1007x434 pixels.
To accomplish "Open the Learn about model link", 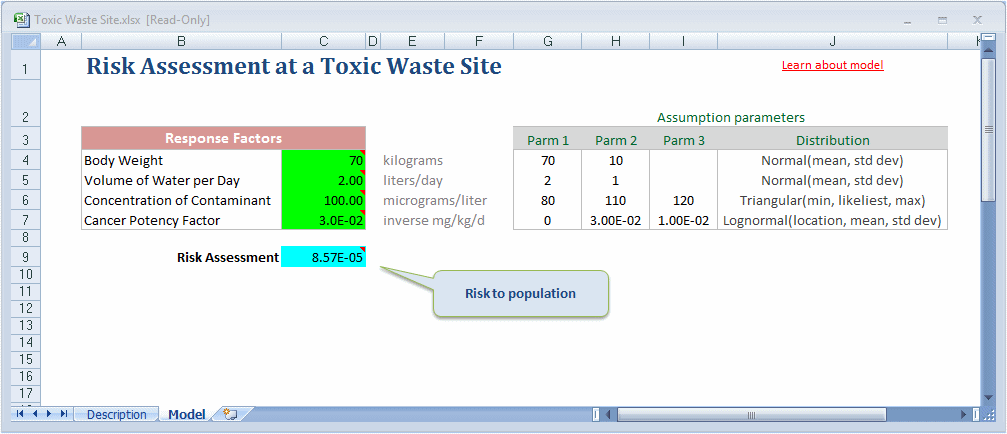I will (x=832, y=65).
